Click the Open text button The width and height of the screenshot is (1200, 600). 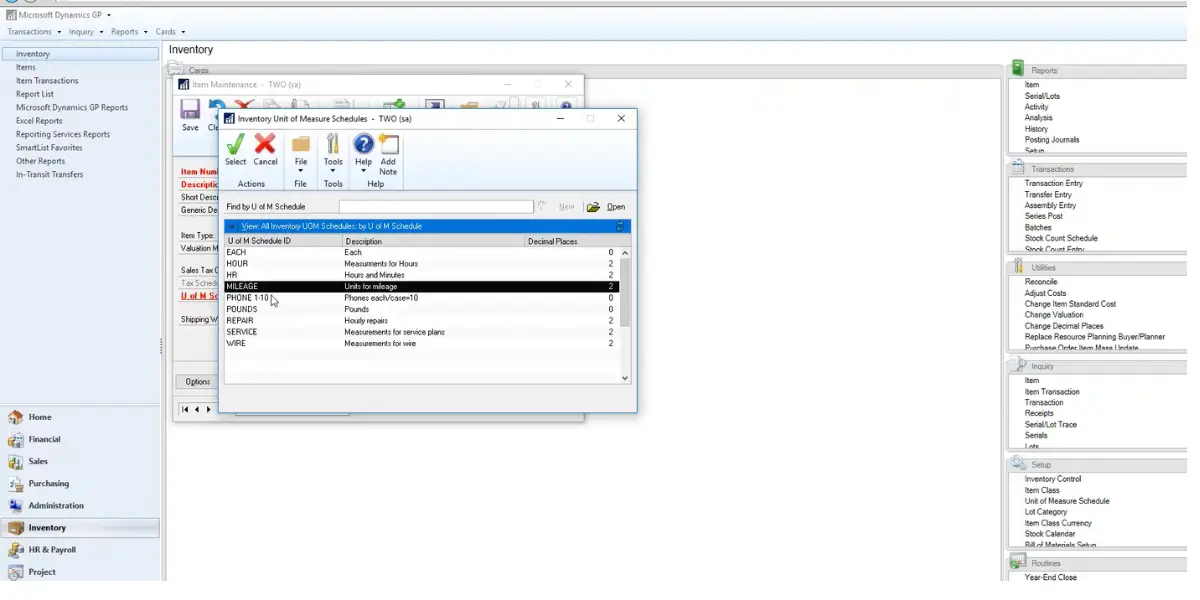tap(616, 207)
